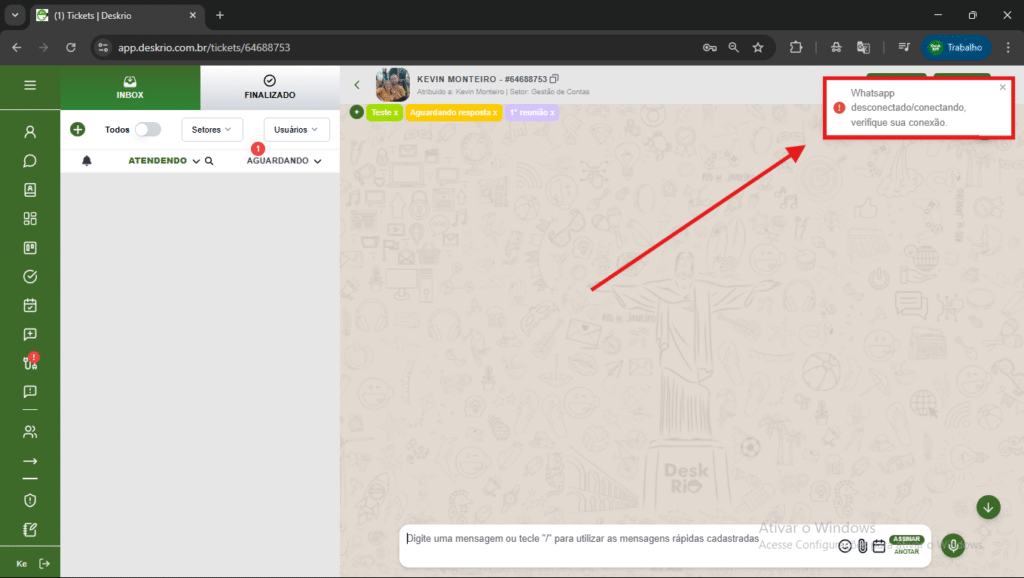Open the message alert sidebar icon
Image resolution: width=1024 pixels, height=578 pixels.
point(30,391)
